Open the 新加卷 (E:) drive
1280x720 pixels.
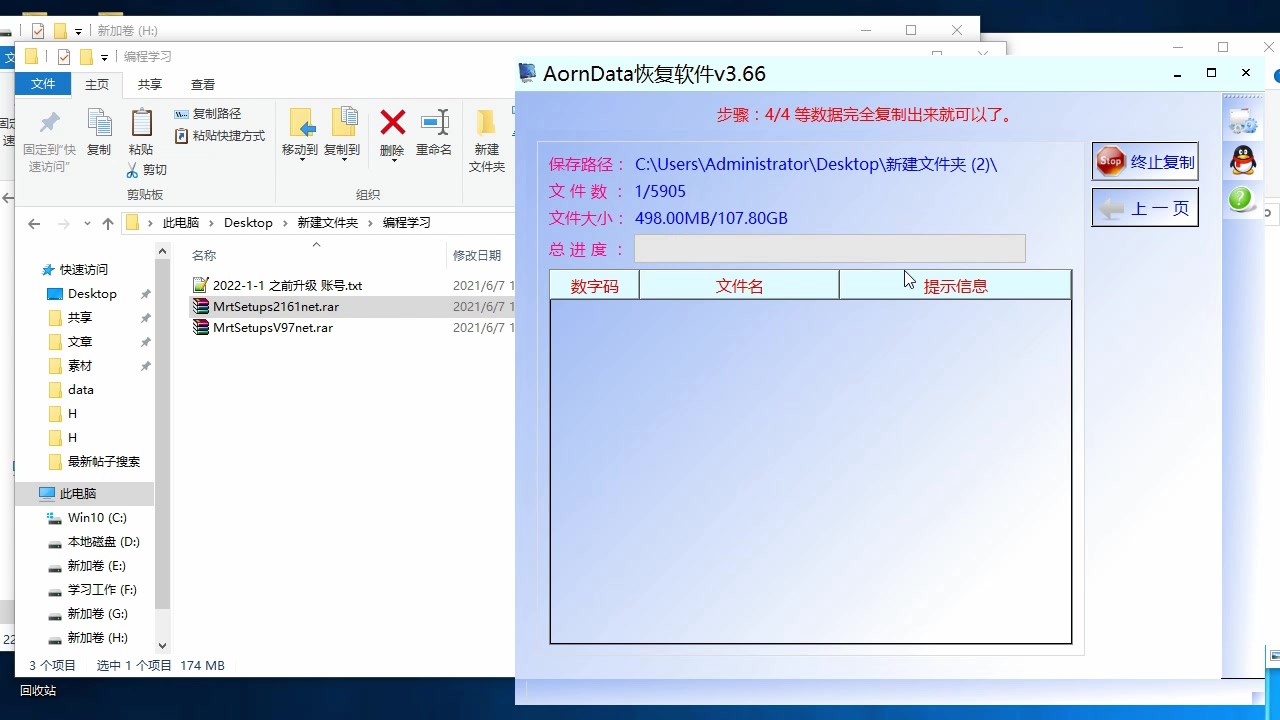click(96, 566)
